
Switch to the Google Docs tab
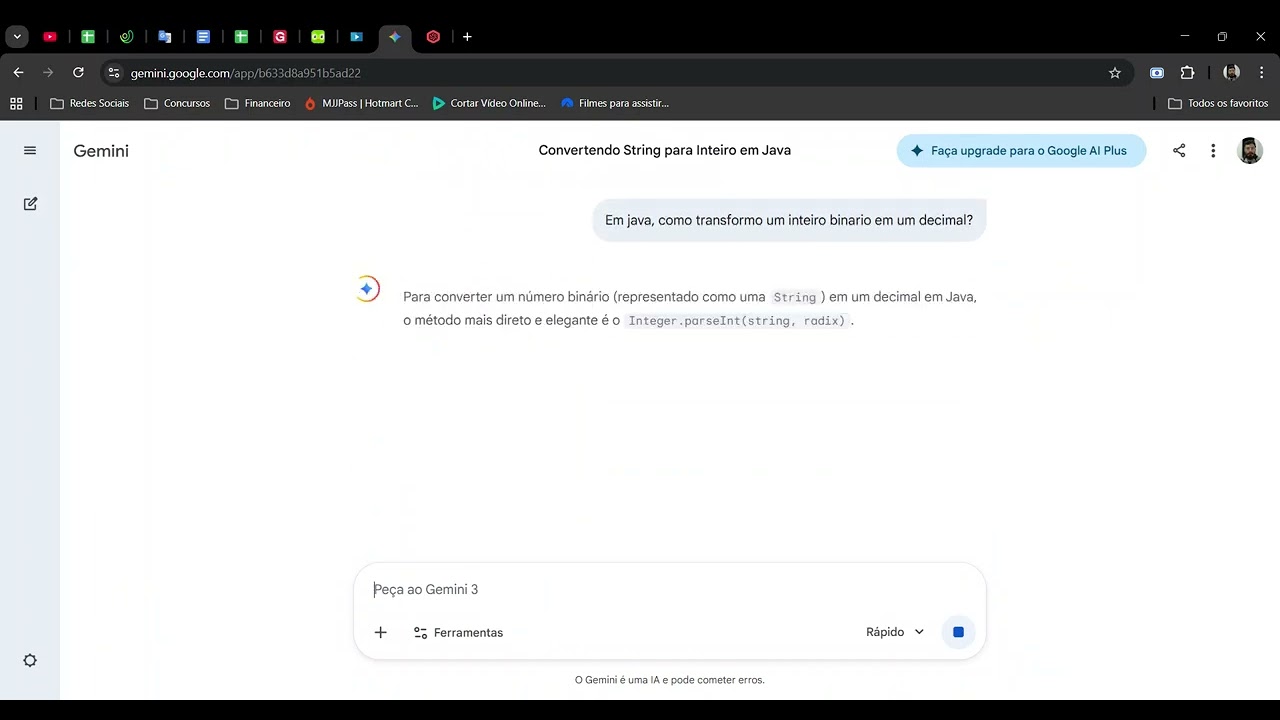coord(203,37)
